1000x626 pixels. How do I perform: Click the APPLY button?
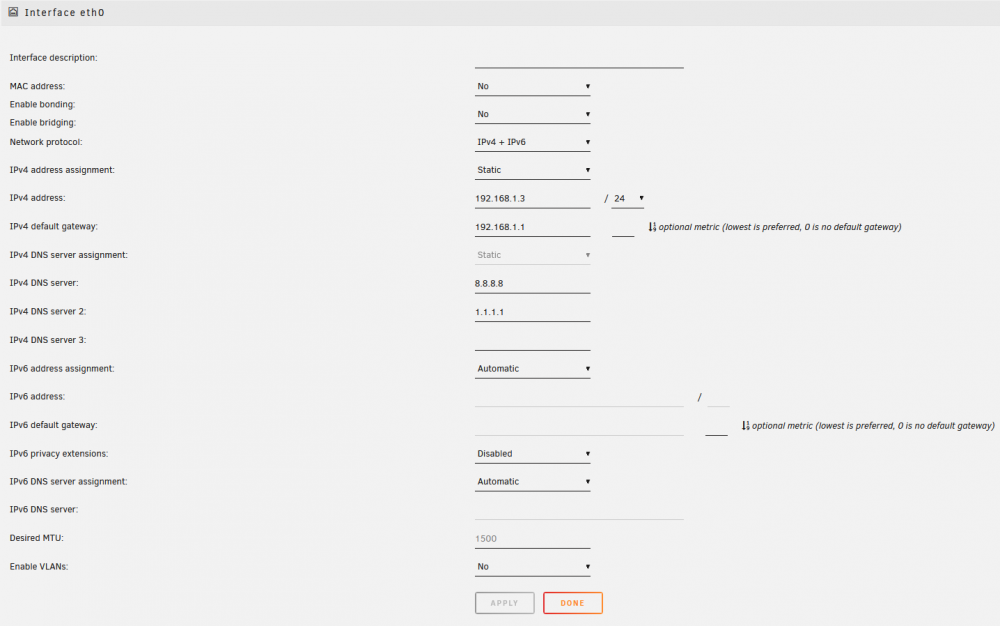click(504, 603)
